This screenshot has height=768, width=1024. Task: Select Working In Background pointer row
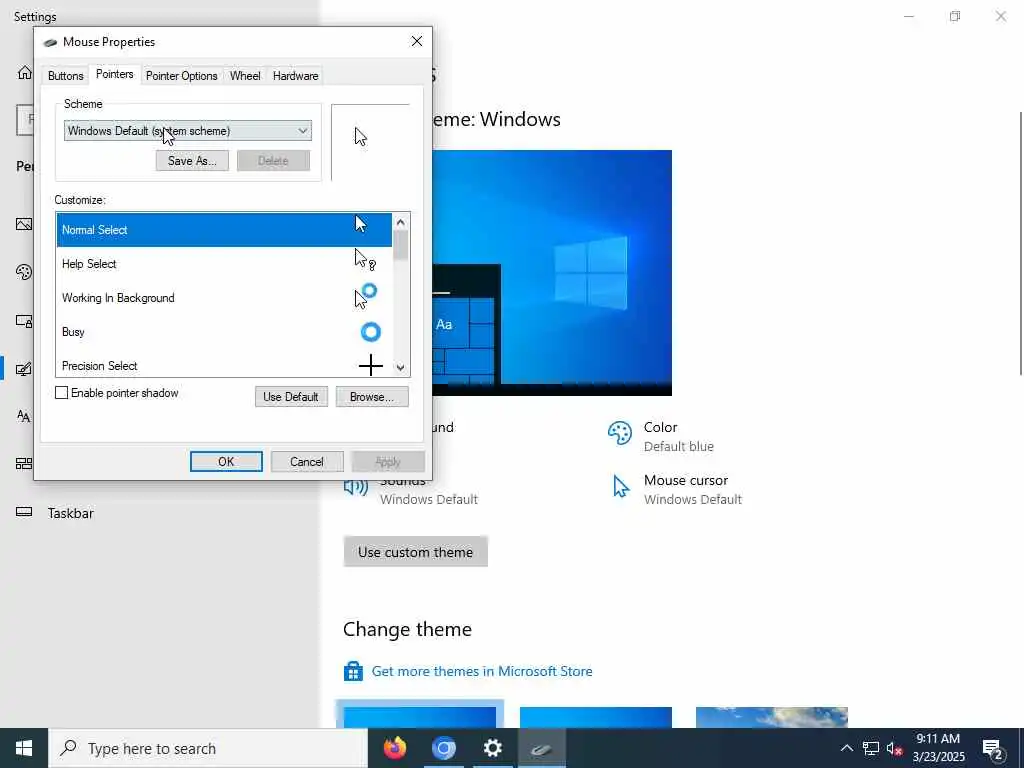[224, 298]
